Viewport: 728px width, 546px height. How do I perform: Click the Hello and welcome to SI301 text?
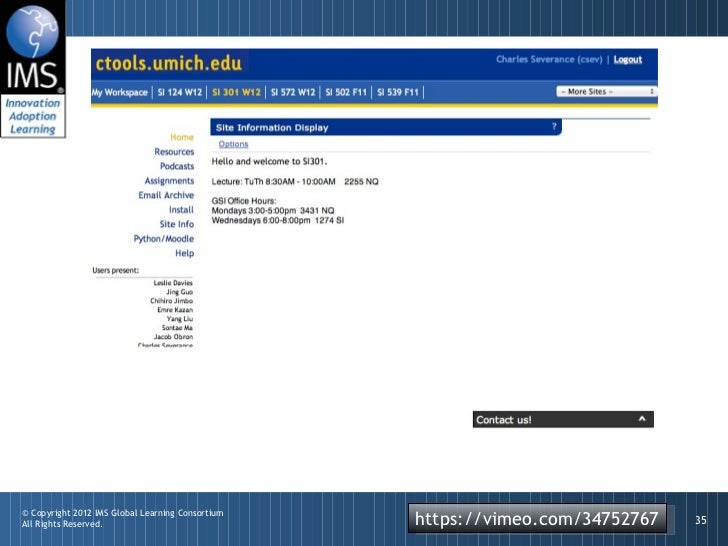(269, 162)
